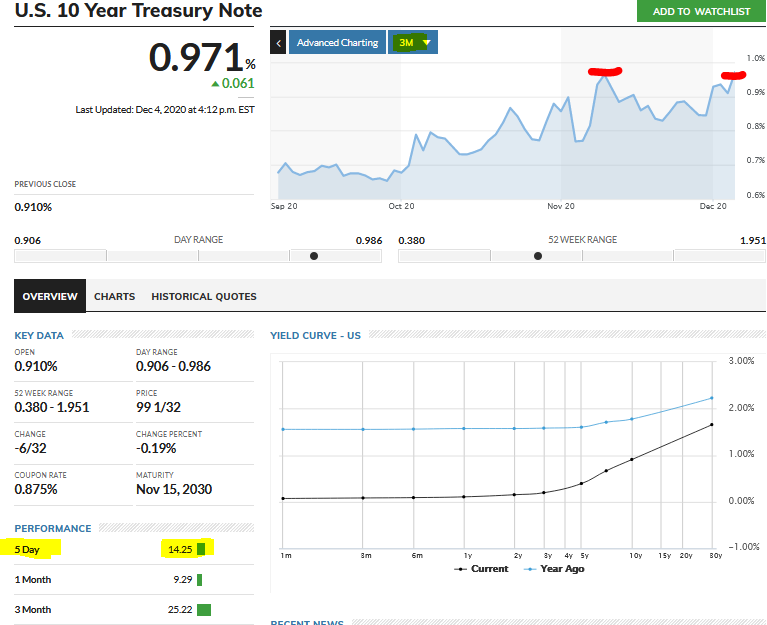Click the Oct 20 label on chart axis

pos(402,206)
